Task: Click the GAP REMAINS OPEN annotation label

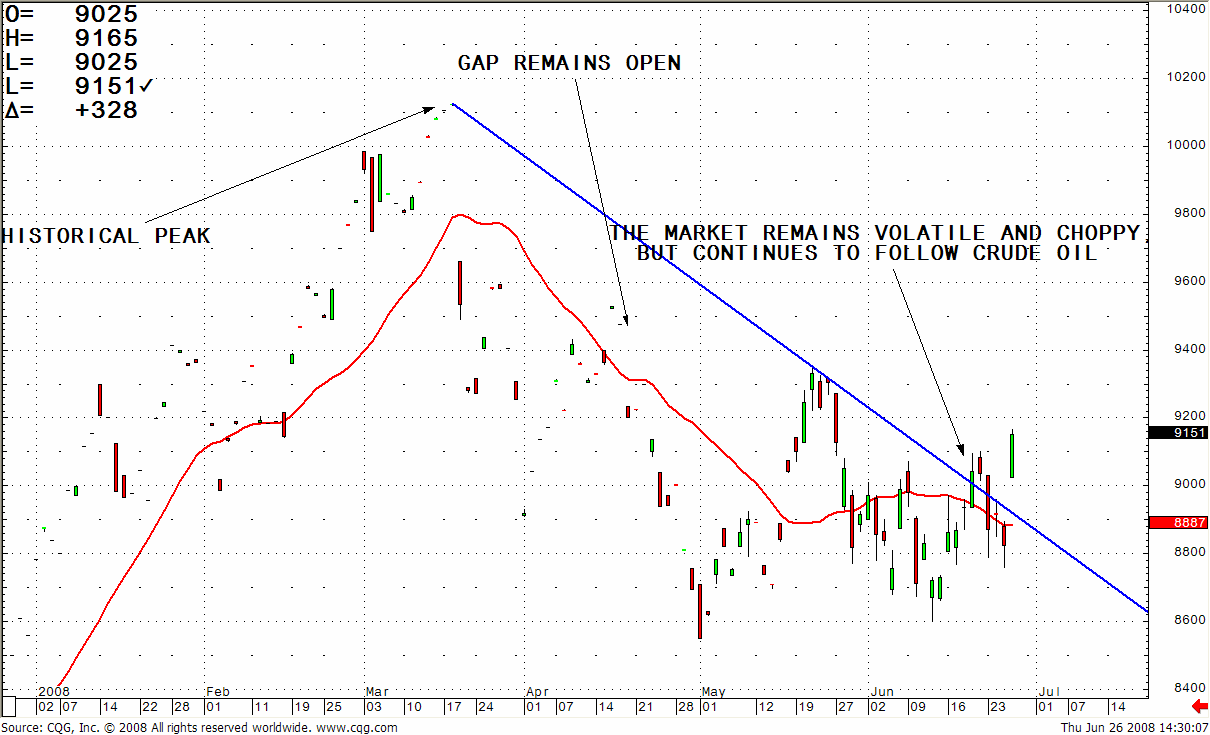Action: [x=569, y=63]
